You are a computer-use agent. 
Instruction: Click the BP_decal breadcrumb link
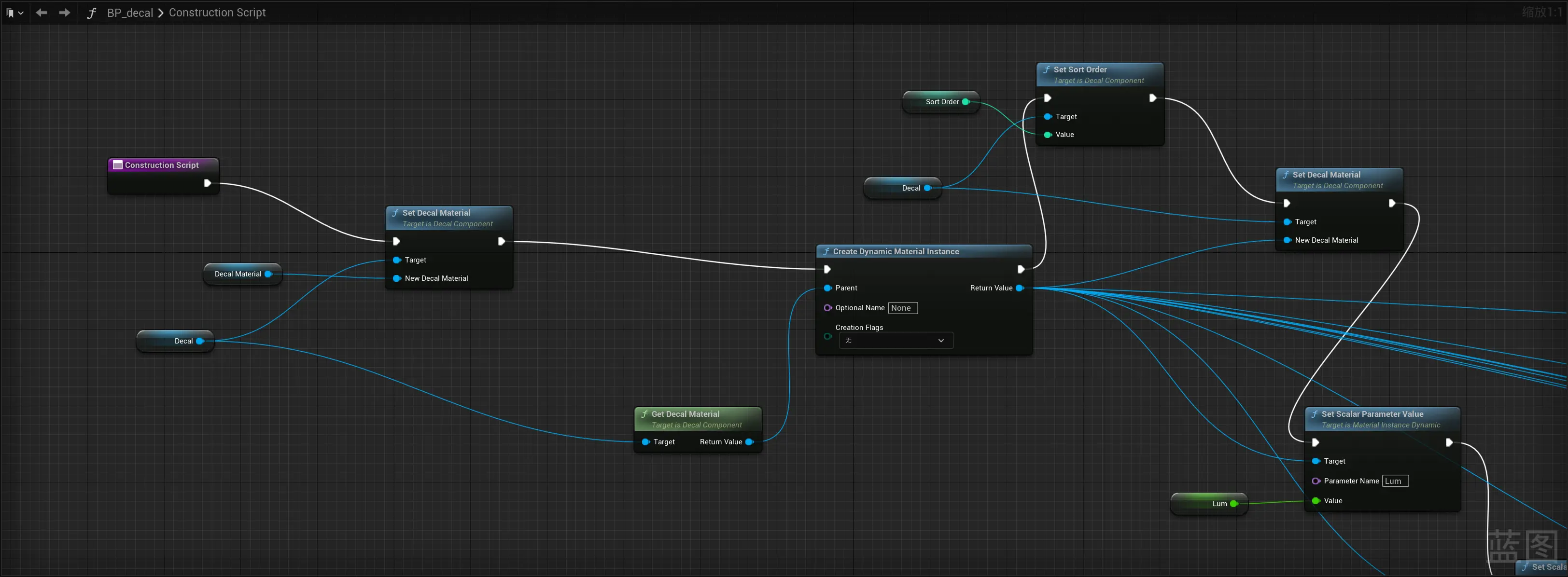[x=130, y=13]
